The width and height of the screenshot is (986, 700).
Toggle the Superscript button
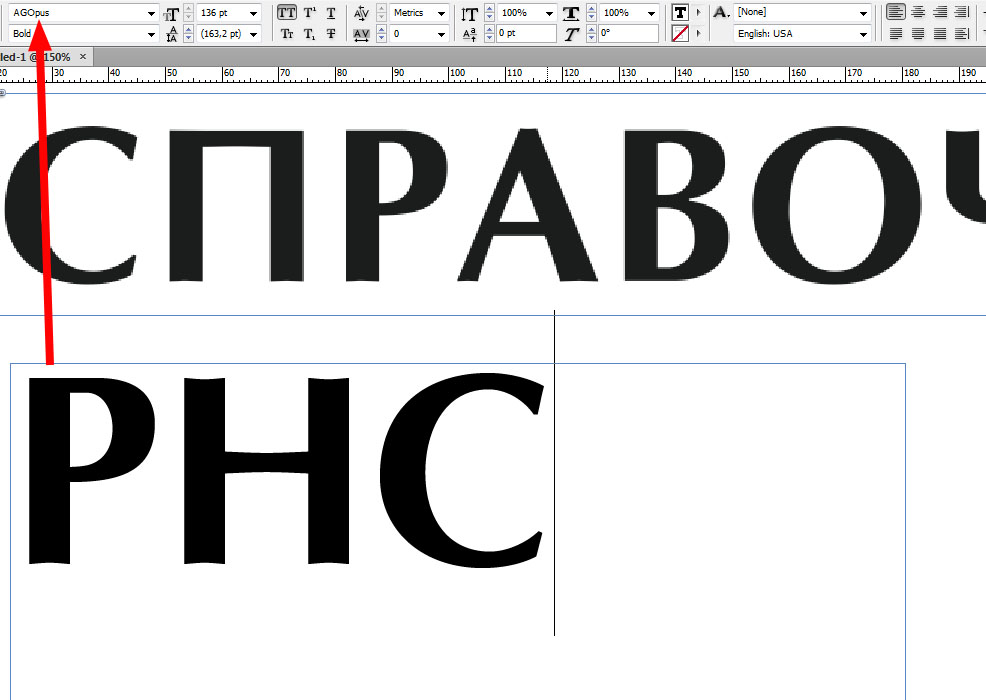pyautogui.click(x=309, y=13)
